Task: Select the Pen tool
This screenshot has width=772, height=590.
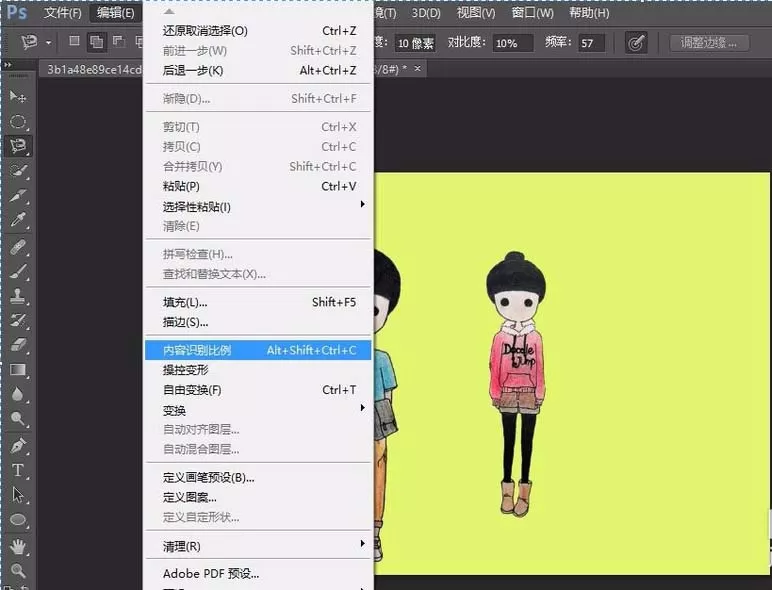Action: tap(18, 446)
